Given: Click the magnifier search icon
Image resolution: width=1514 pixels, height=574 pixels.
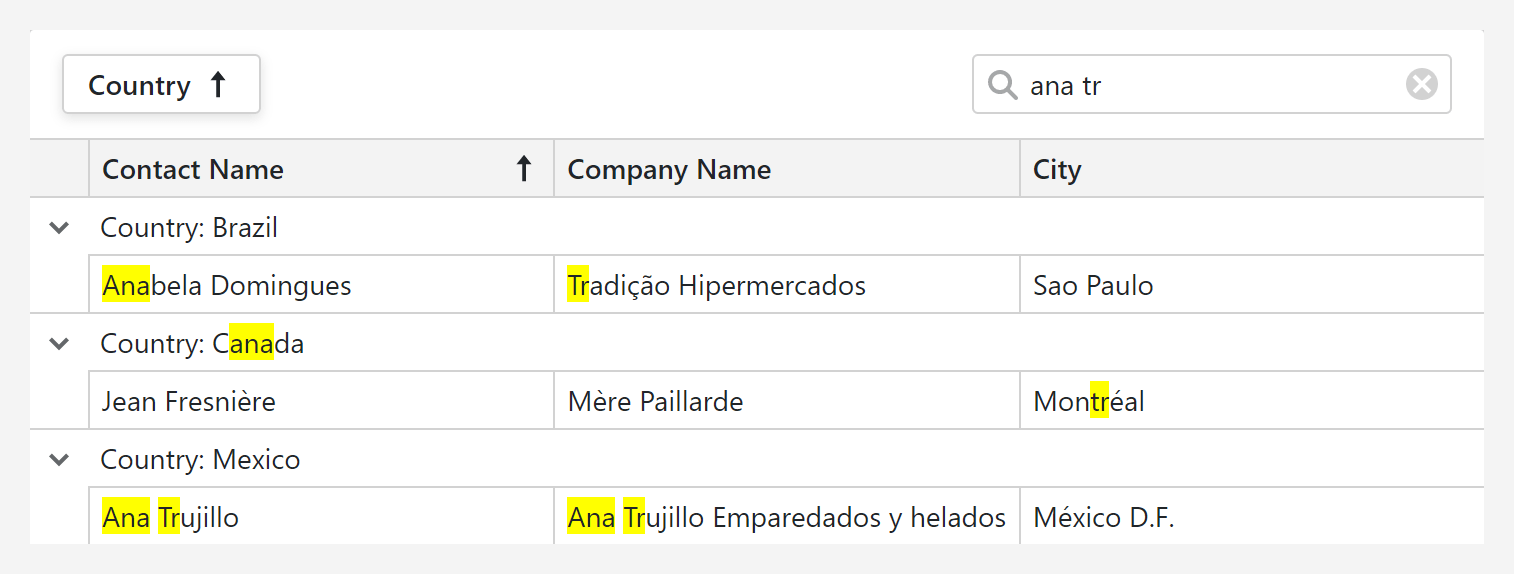Looking at the screenshot, I should tap(1001, 85).
